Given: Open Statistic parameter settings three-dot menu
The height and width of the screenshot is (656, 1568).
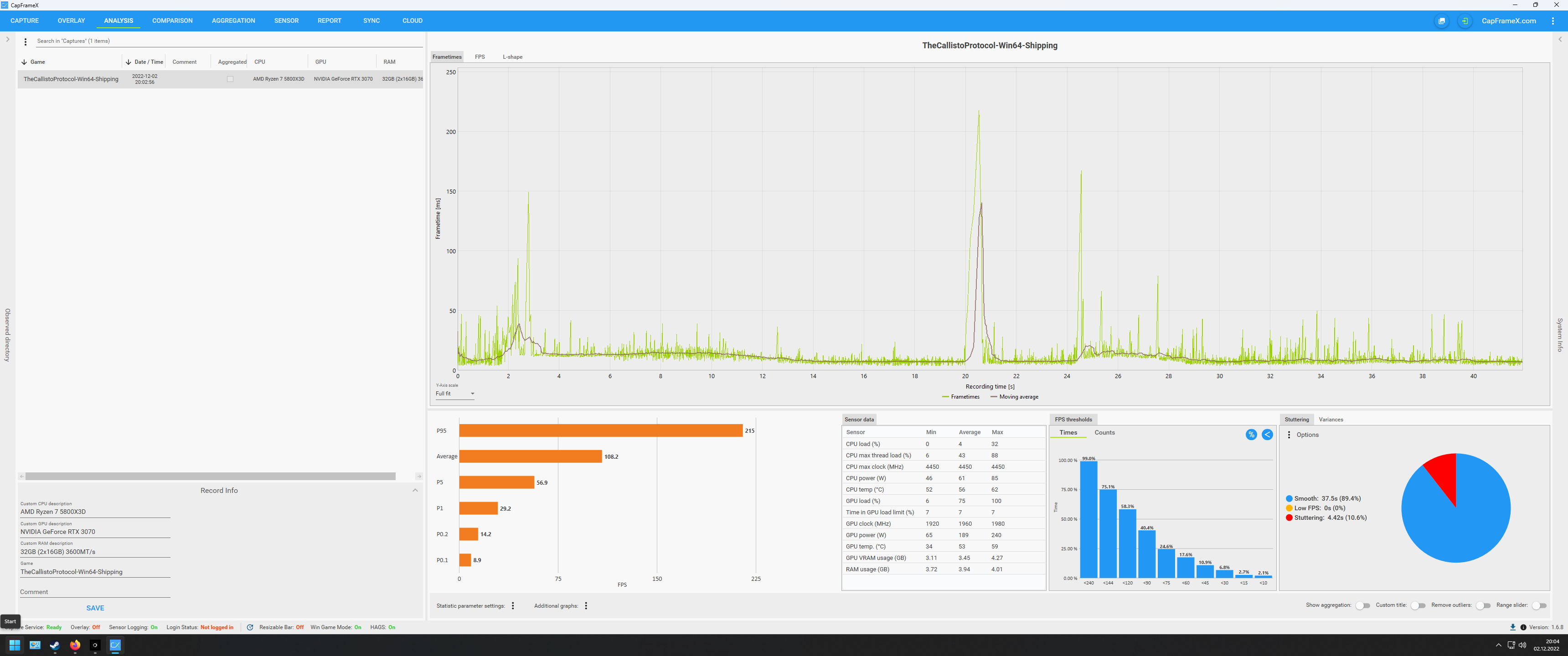Looking at the screenshot, I should click(513, 606).
